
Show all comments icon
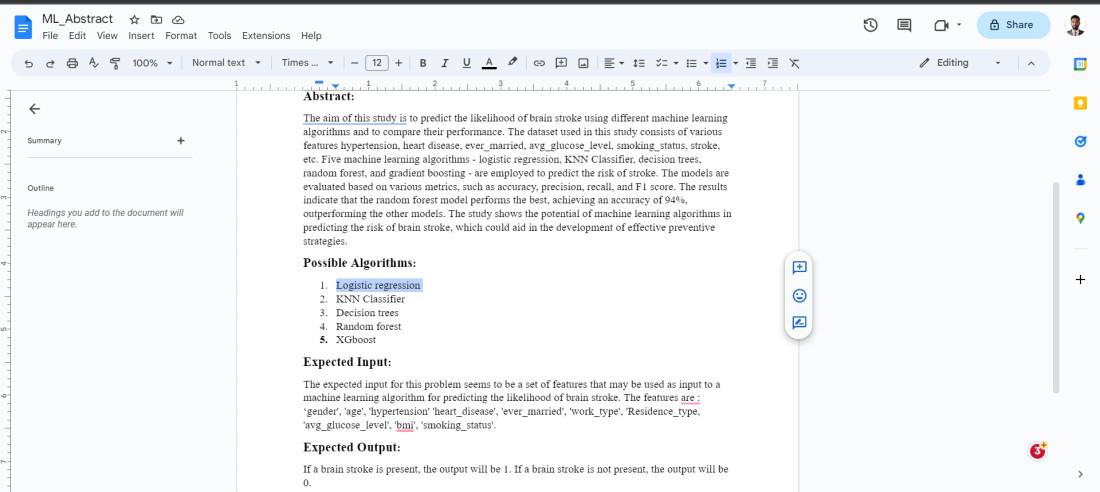[x=904, y=25]
